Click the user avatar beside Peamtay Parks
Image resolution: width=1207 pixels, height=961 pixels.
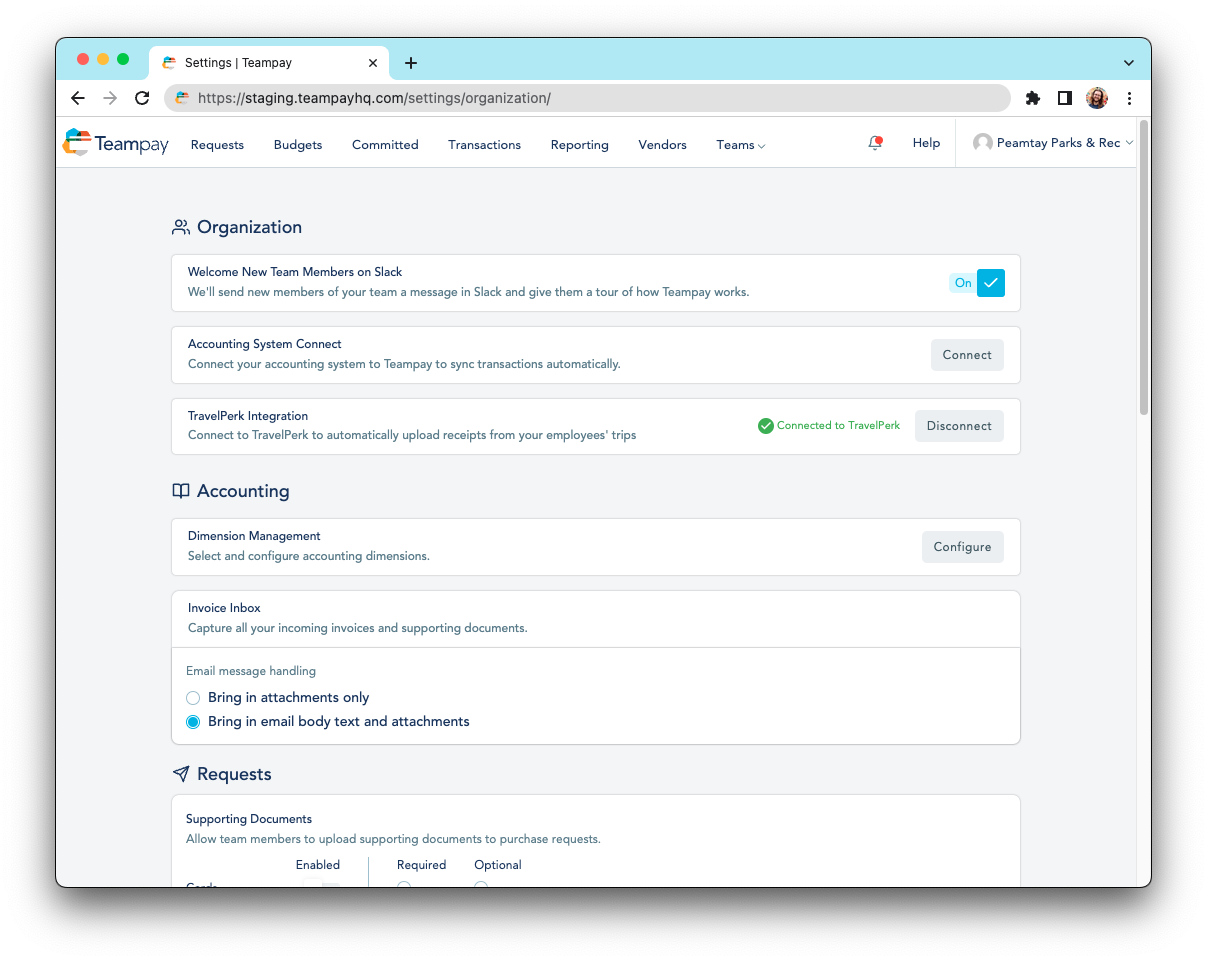[x=983, y=143]
